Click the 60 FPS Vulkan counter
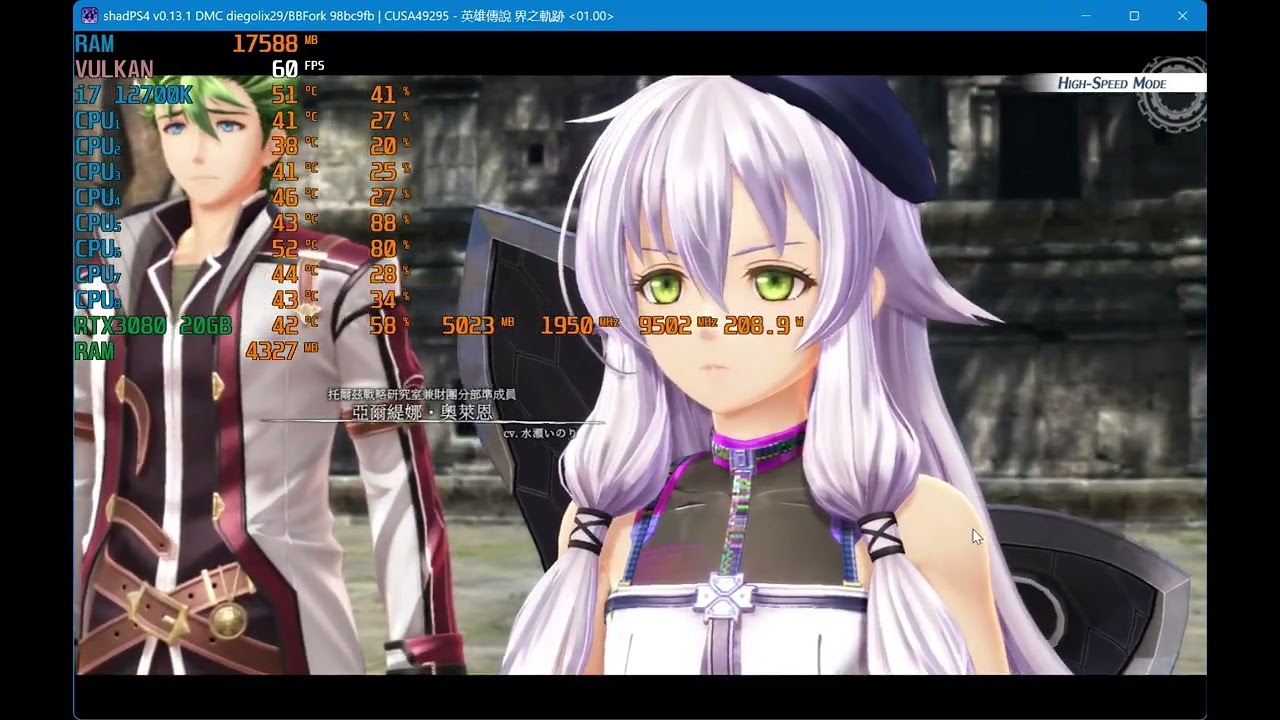The width and height of the screenshot is (1280, 720). point(298,68)
